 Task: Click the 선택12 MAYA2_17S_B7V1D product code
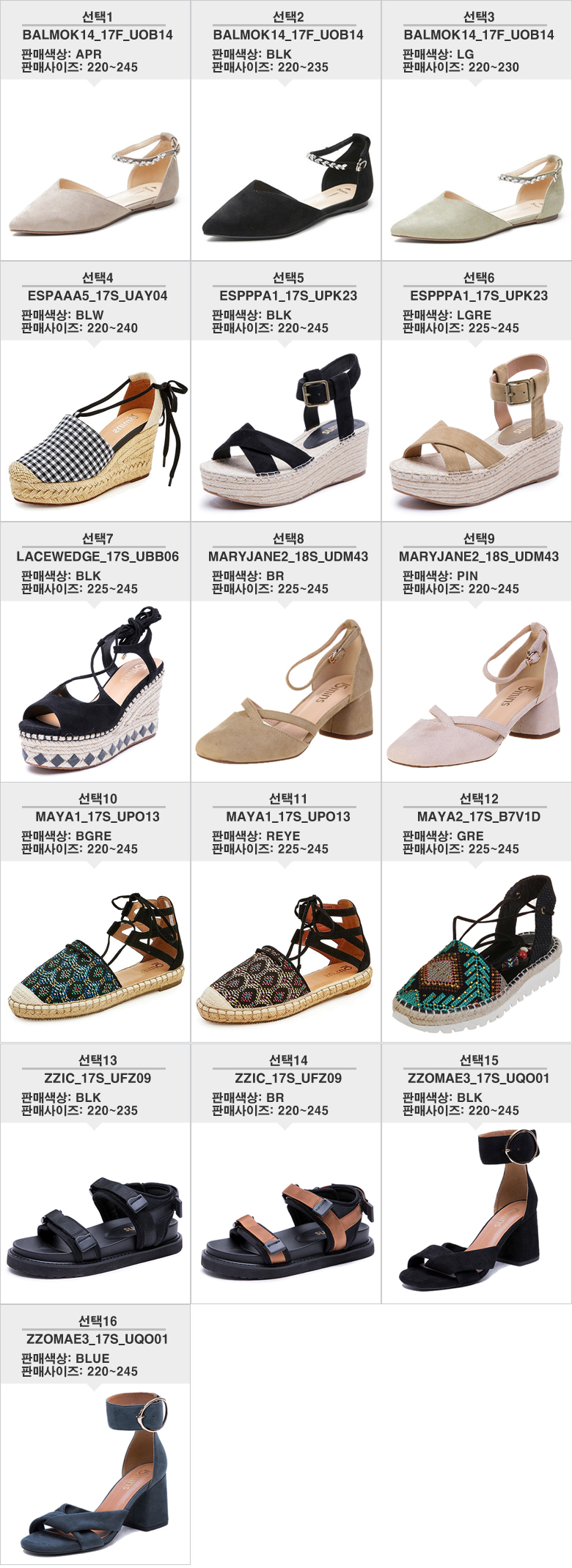pyautogui.click(x=479, y=816)
